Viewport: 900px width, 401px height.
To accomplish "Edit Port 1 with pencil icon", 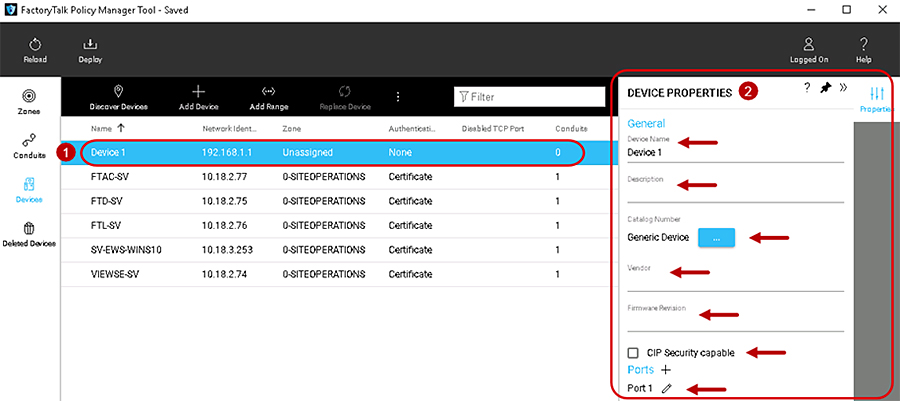I will [666, 388].
